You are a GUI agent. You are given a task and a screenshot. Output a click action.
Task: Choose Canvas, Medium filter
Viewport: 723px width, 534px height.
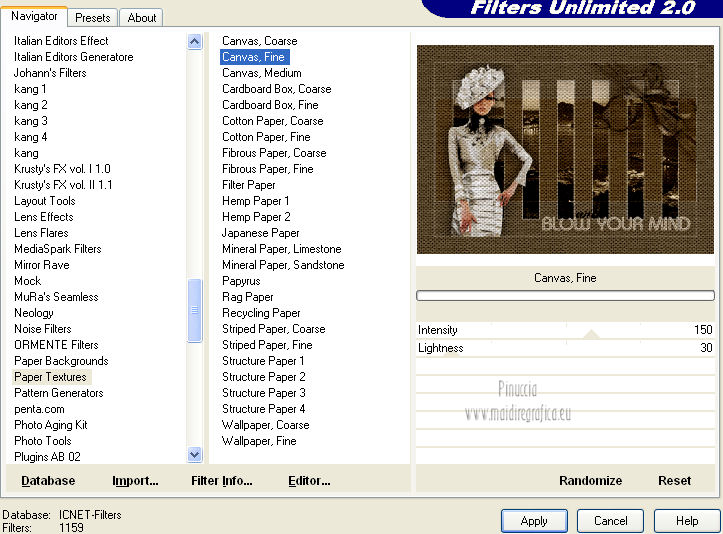(261, 73)
